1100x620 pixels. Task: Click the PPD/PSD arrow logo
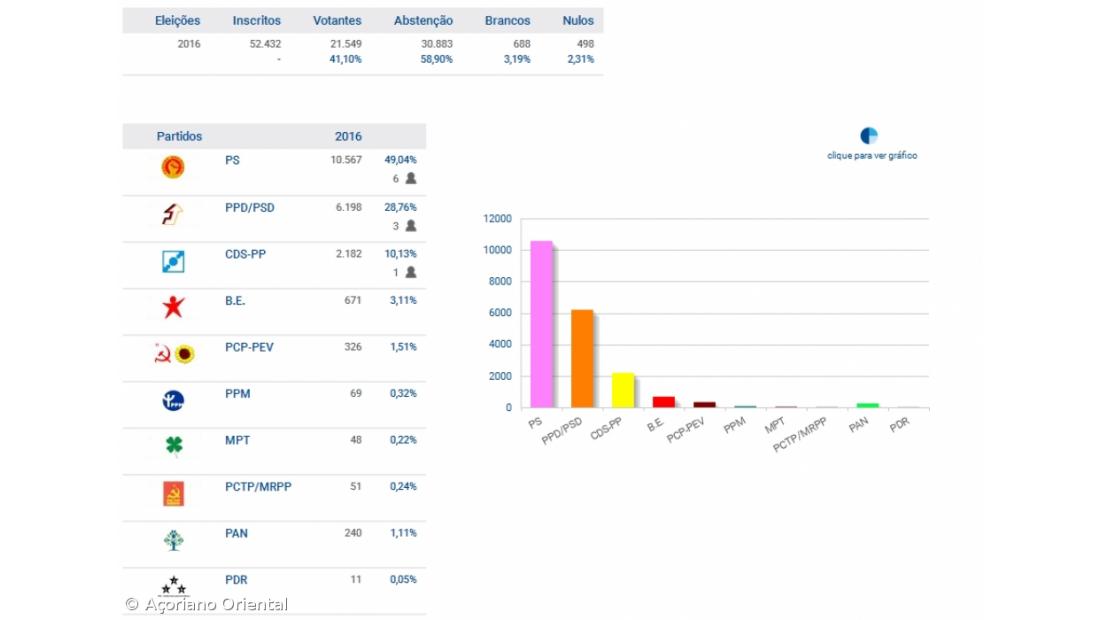tap(173, 214)
